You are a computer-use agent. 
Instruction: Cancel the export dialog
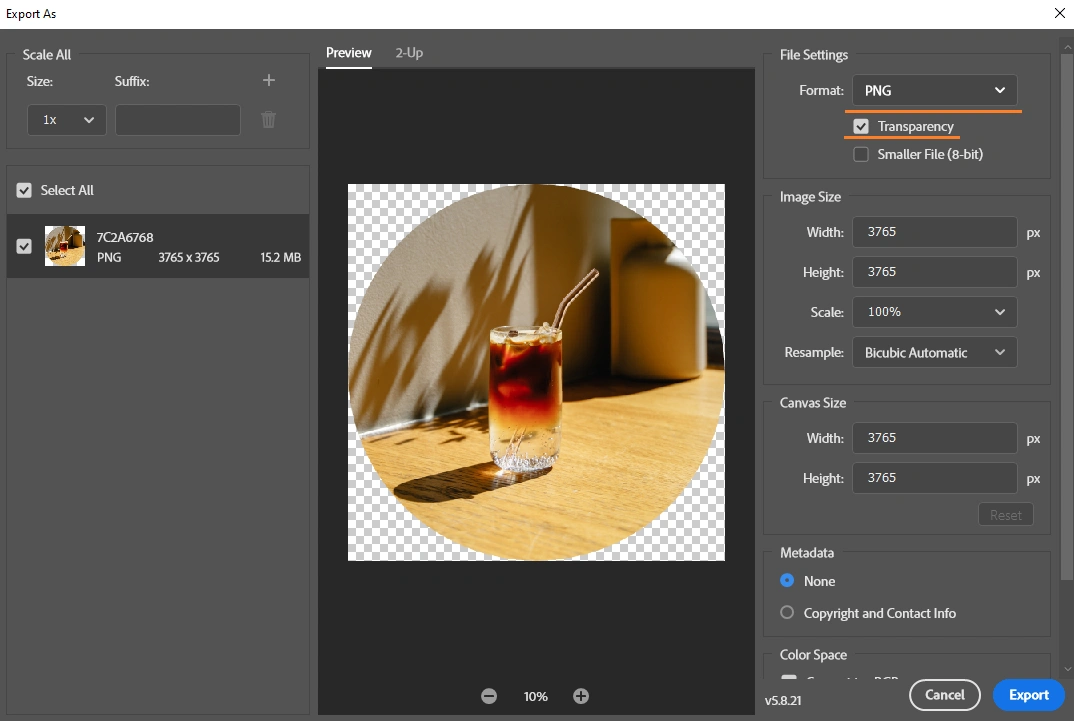(x=944, y=695)
